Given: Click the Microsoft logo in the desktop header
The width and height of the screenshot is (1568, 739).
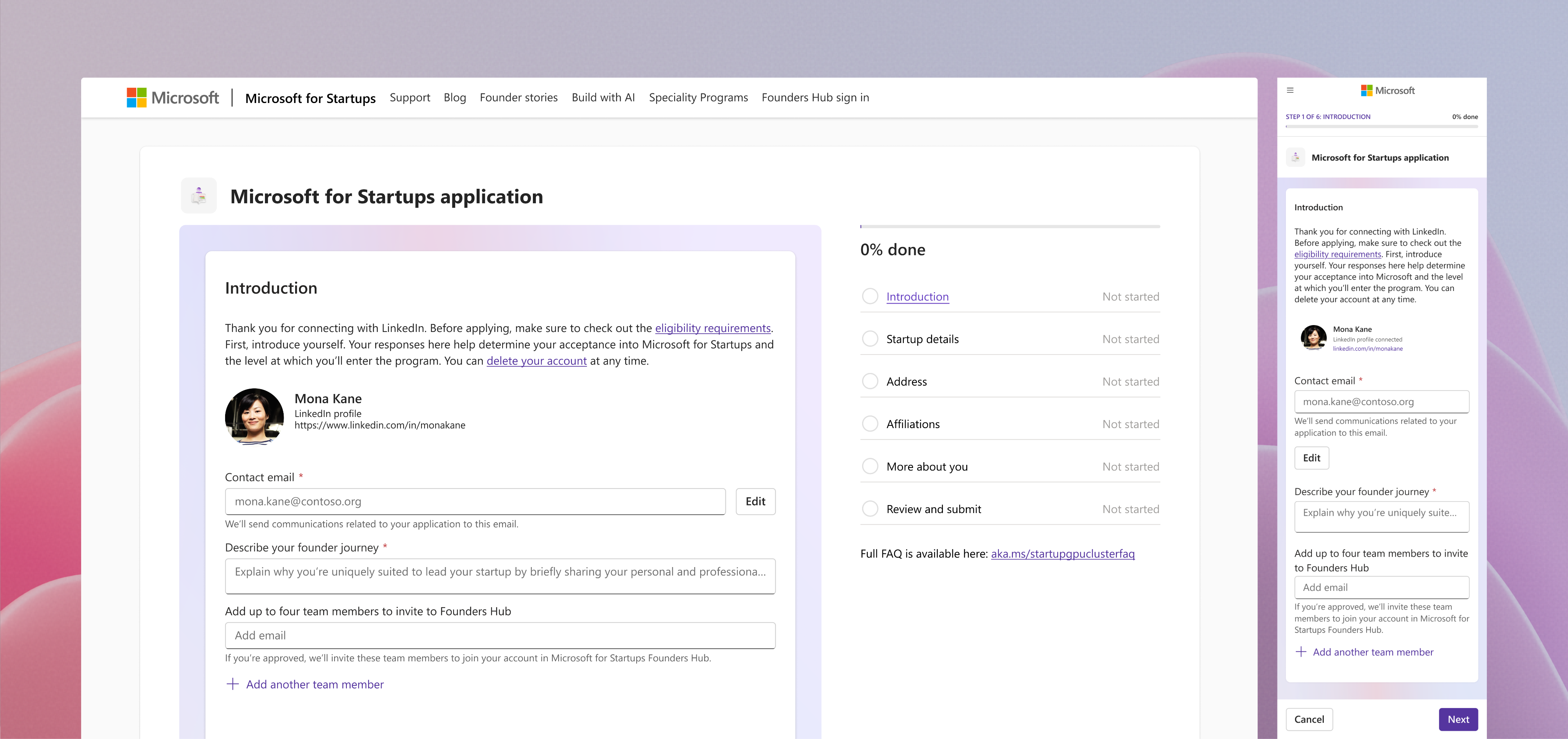Looking at the screenshot, I should click(x=173, y=97).
